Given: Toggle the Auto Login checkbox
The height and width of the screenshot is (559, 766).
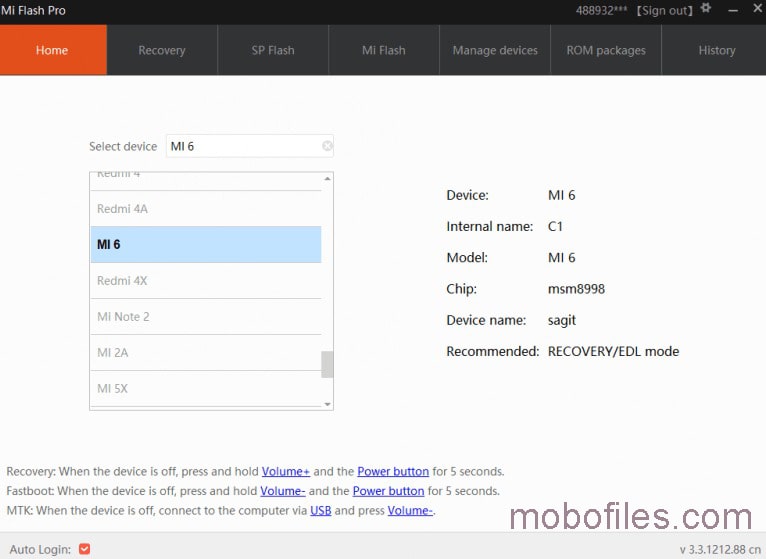Looking at the screenshot, I should click(85, 549).
